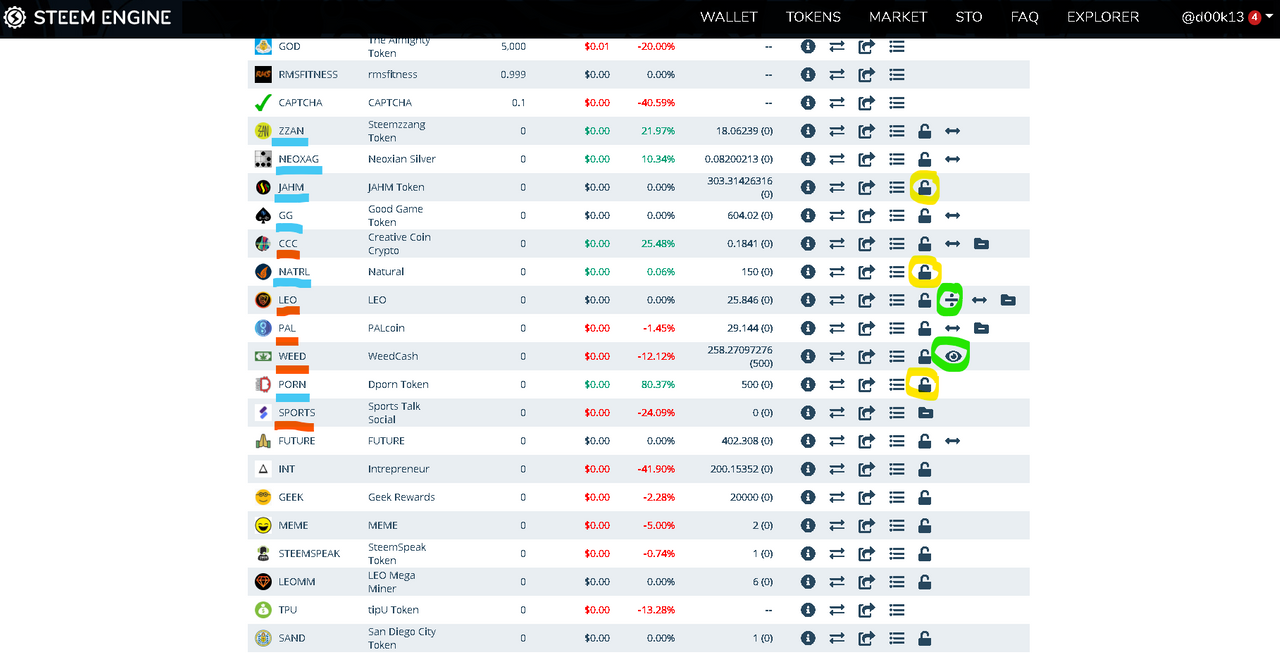Click the spade GG token logo
The width and height of the screenshot is (1280, 653).
point(263,215)
